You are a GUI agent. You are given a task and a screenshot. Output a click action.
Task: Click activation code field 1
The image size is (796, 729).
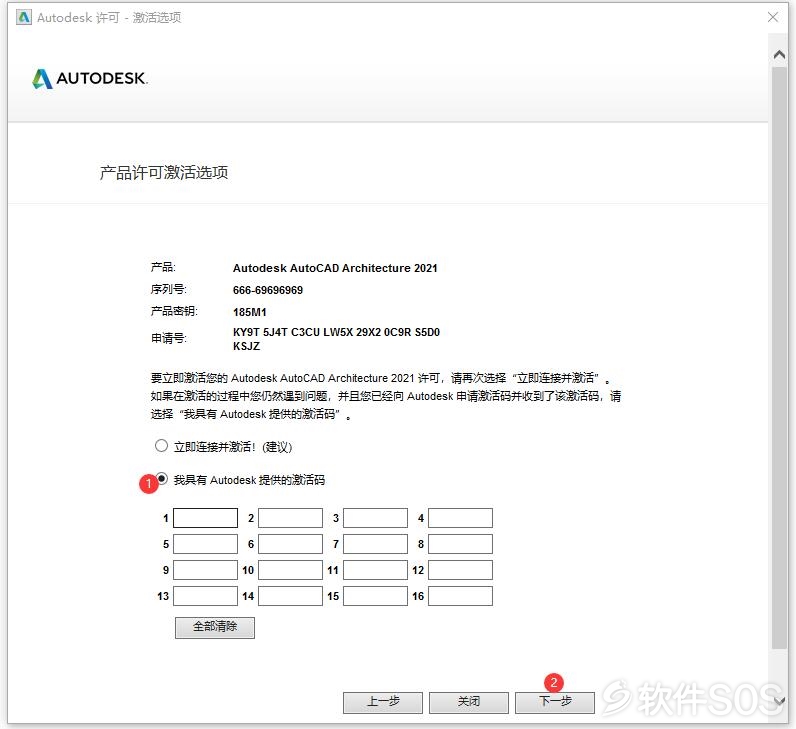(x=206, y=518)
